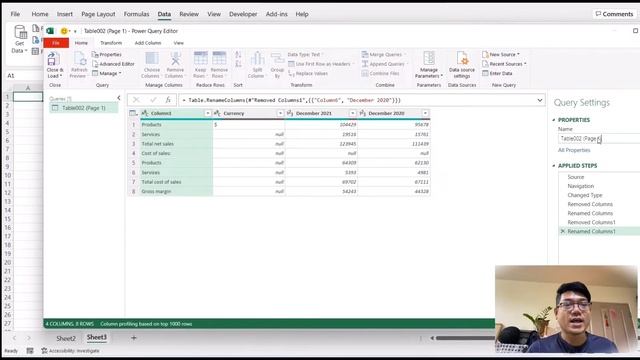640x360 pixels.
Task: Open query Properties in the ribbon
Action: point(107,54)
